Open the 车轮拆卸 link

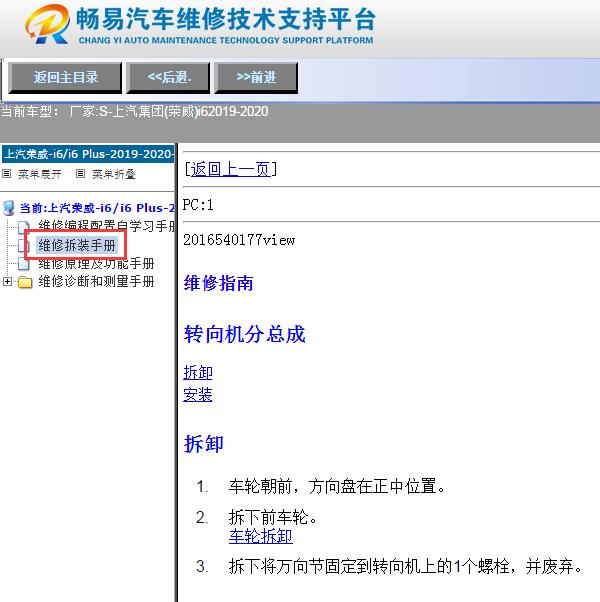point(261,536)
